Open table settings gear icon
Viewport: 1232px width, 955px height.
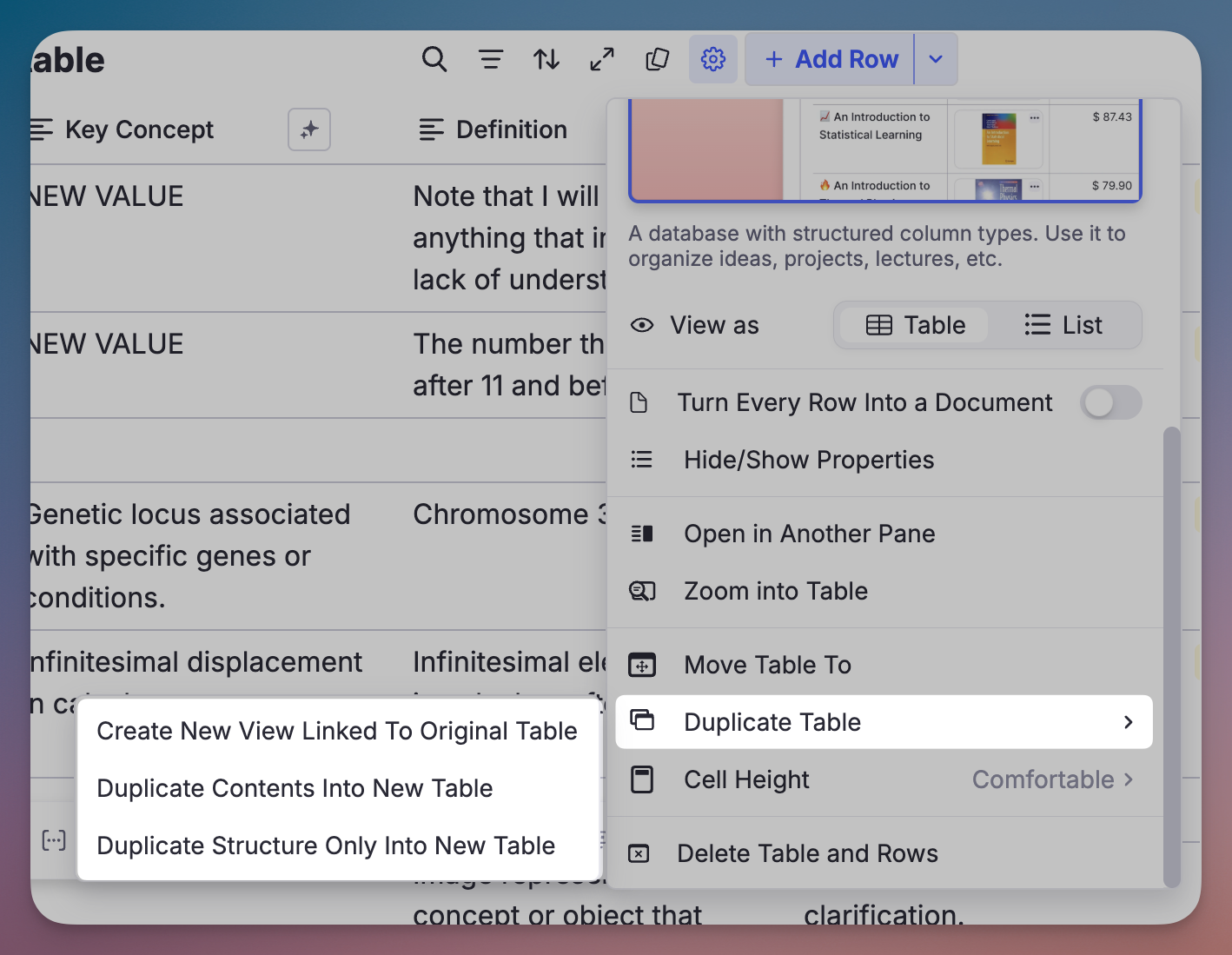(713, 59)
